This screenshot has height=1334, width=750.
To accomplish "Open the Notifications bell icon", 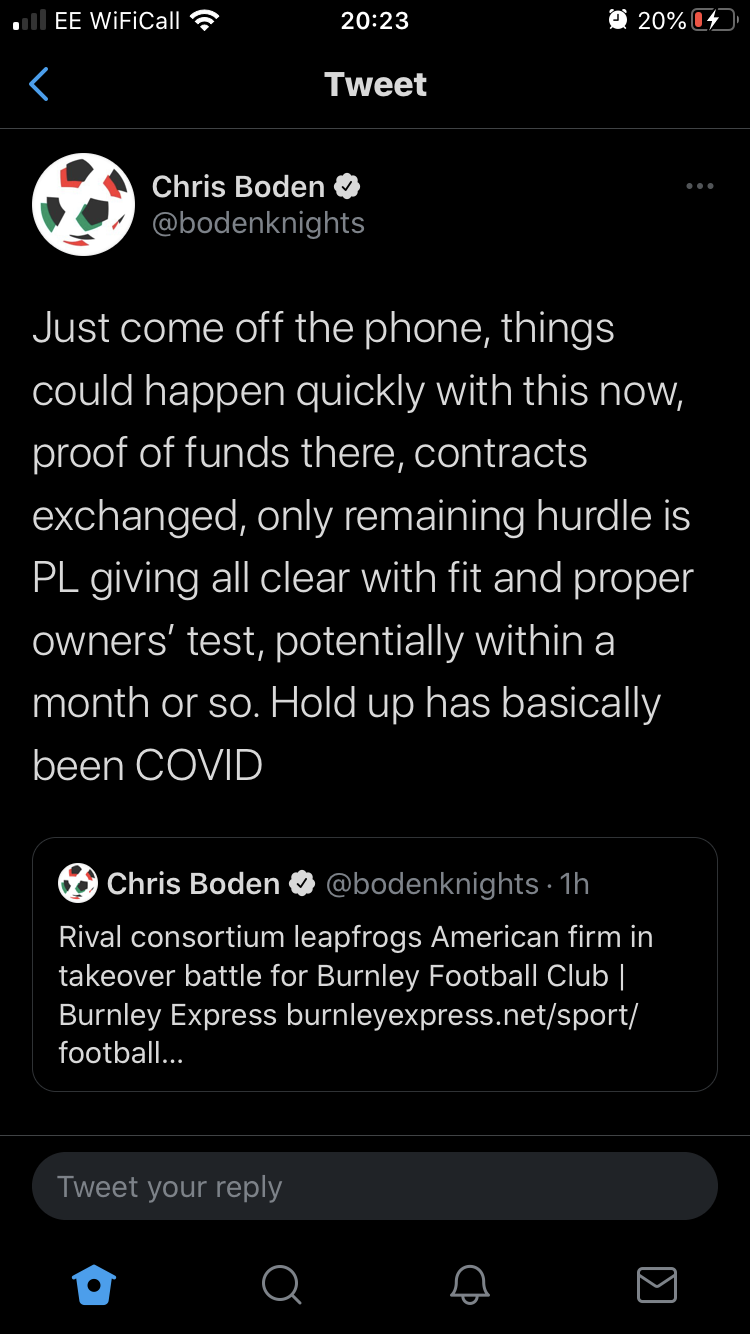I will 469,1284.
